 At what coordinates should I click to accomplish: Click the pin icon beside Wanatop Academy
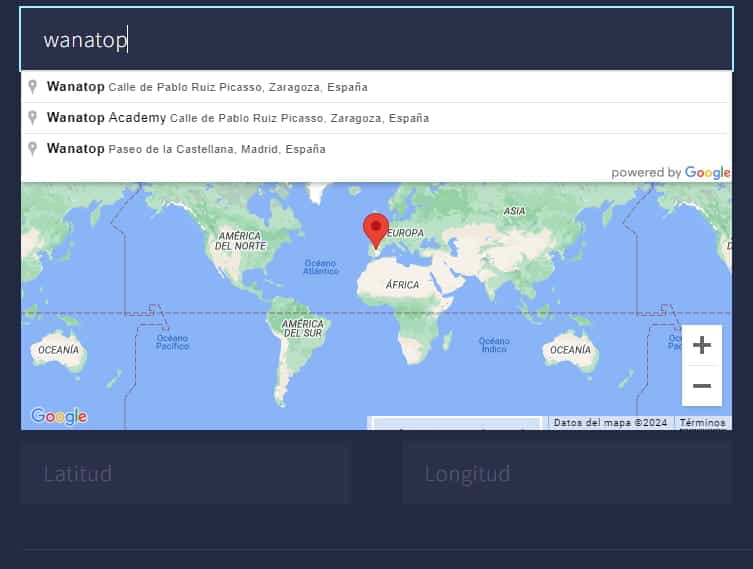(x=33, y=118)
